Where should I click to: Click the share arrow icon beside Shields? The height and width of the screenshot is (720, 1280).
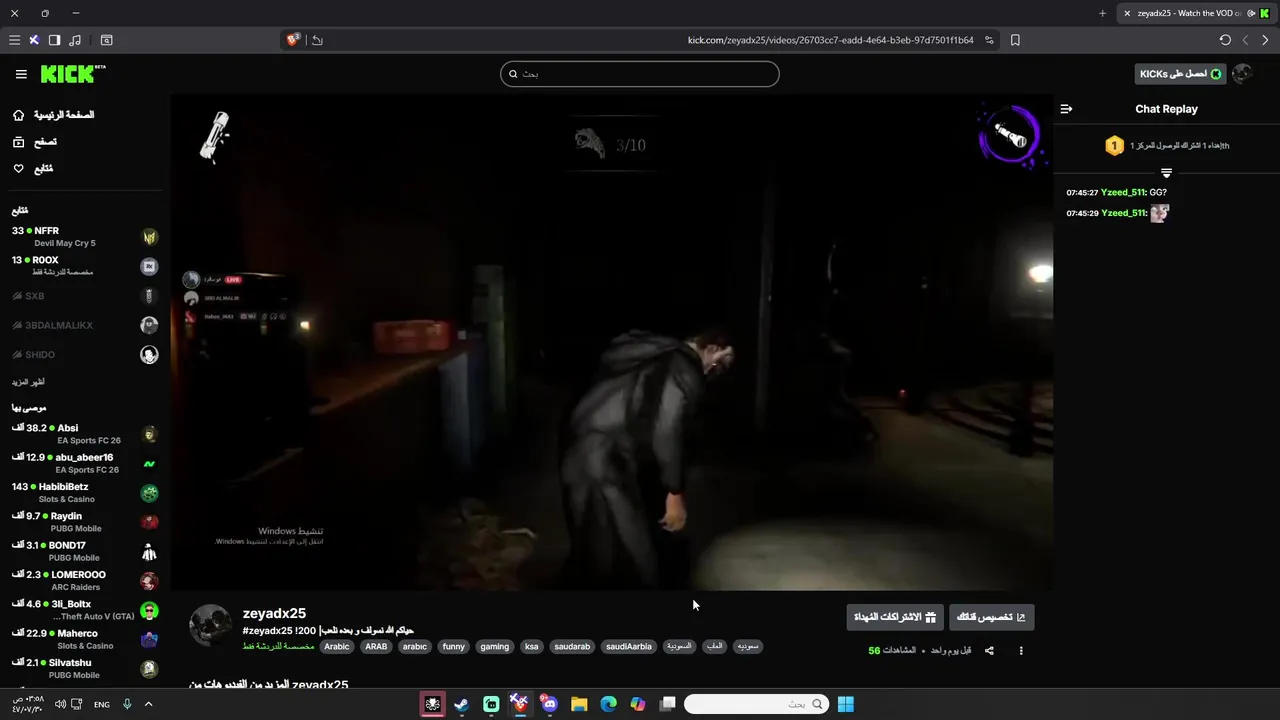(x=317, y=40)
